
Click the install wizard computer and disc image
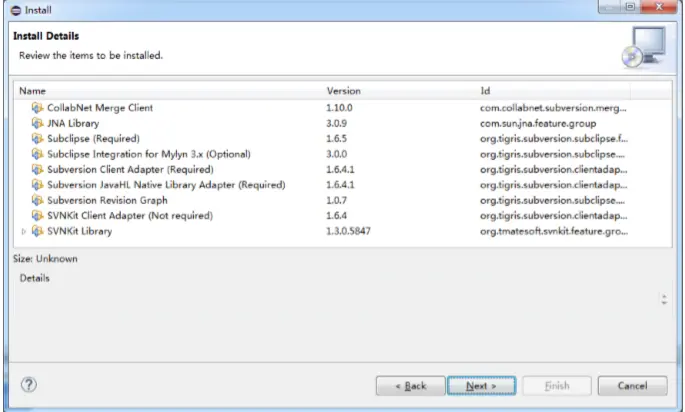pos(644,48)
